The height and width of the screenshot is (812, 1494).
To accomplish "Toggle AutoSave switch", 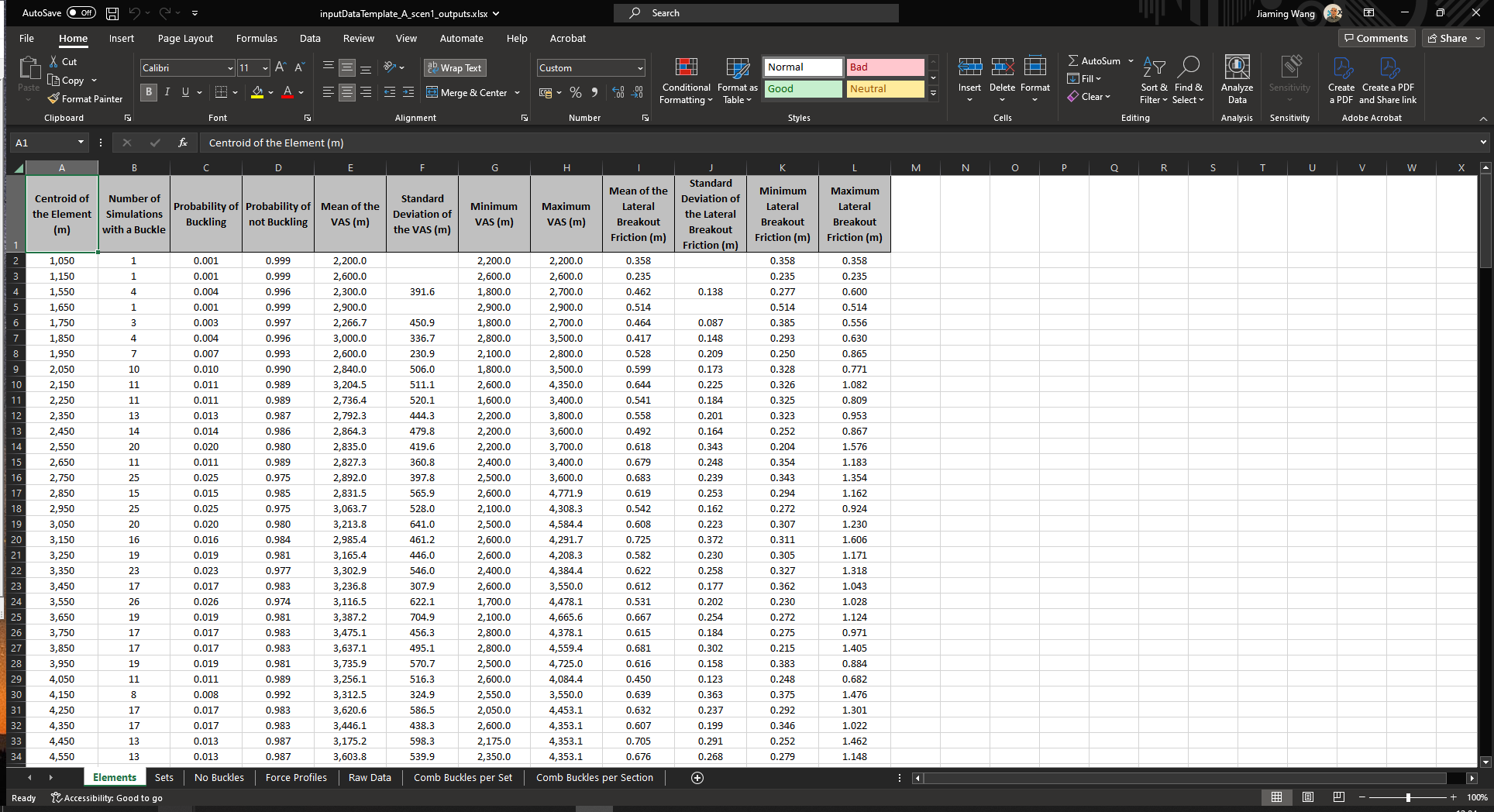I will [x=81, y=13].
